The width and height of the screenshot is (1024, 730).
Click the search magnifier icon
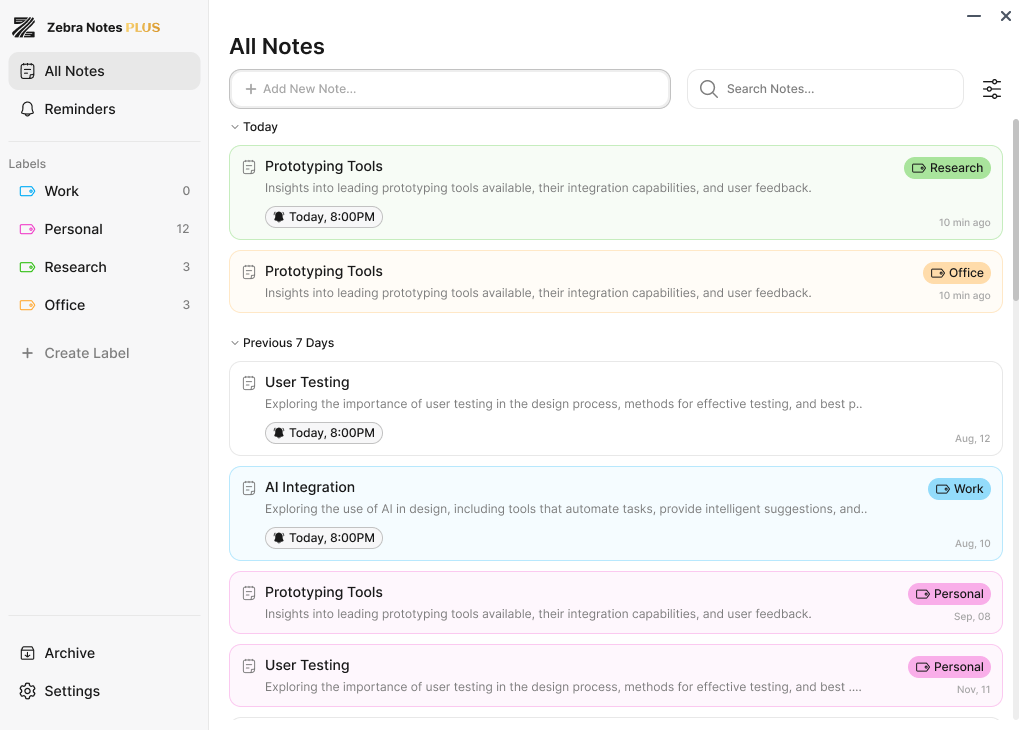709,89
